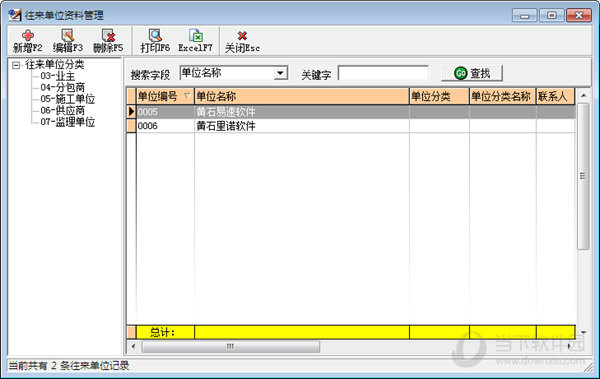Select the cell with code 0006
This screenshot has width=600, height=379.
(165, 126)
